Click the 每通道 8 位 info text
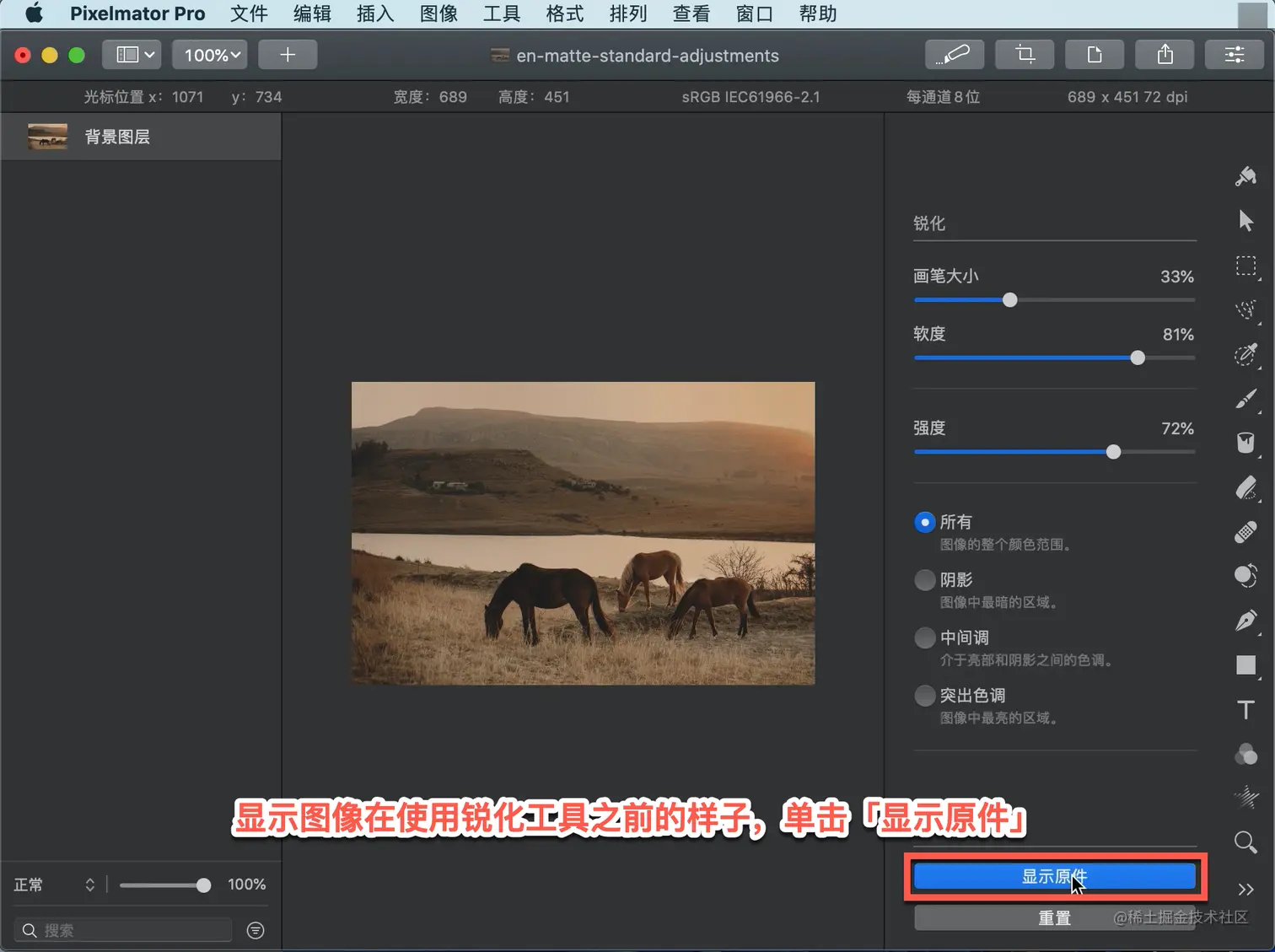 pos(943,97)
